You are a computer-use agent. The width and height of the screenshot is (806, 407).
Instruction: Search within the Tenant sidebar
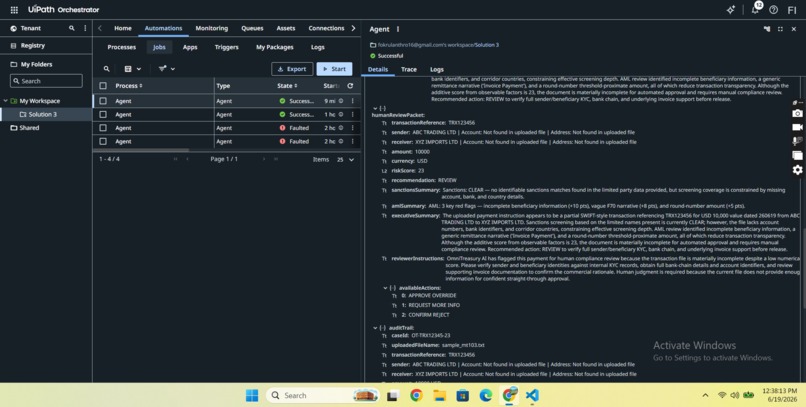point(71,28)
